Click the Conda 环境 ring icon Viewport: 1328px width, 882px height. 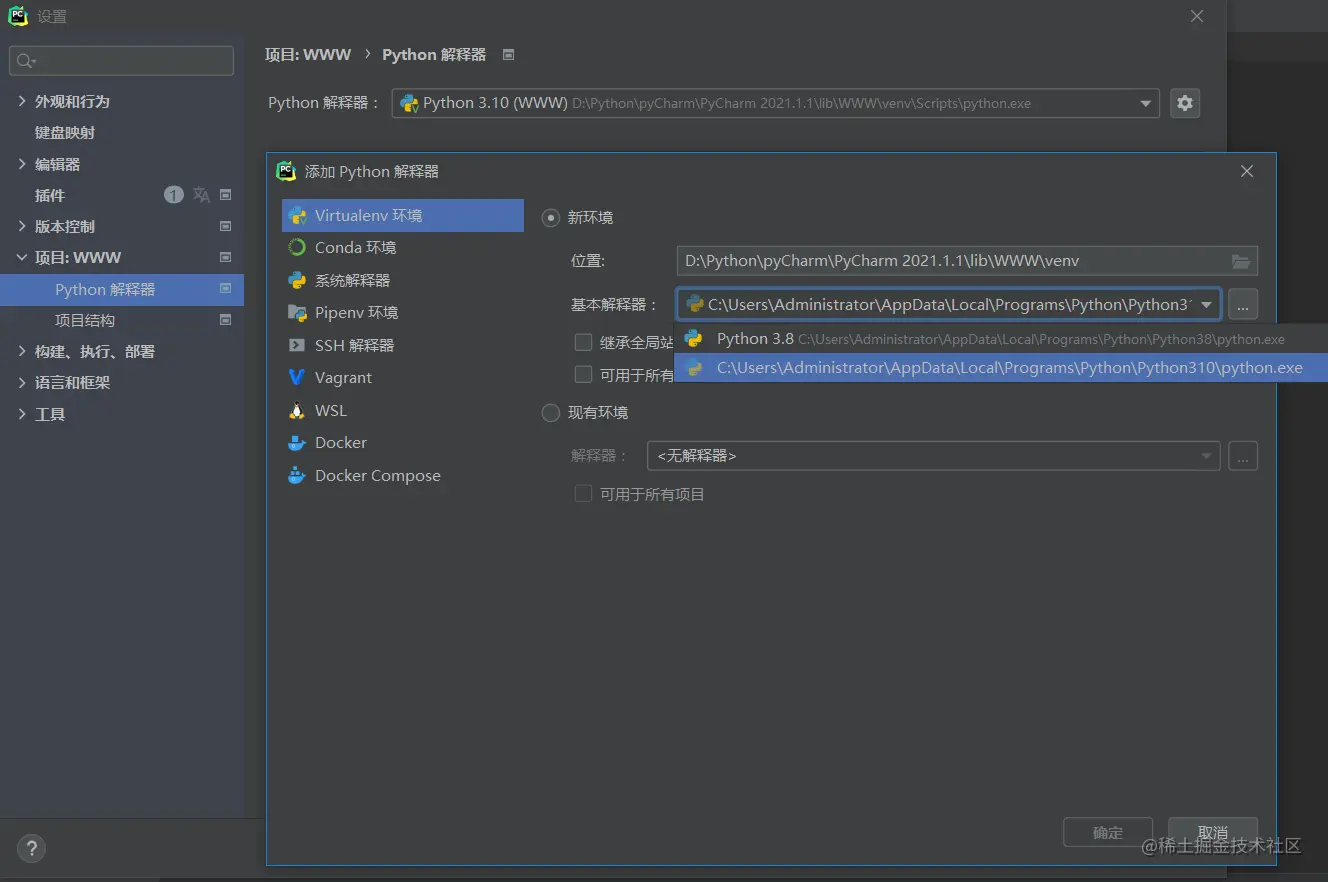pyautogui.click(x=297, y=247)
